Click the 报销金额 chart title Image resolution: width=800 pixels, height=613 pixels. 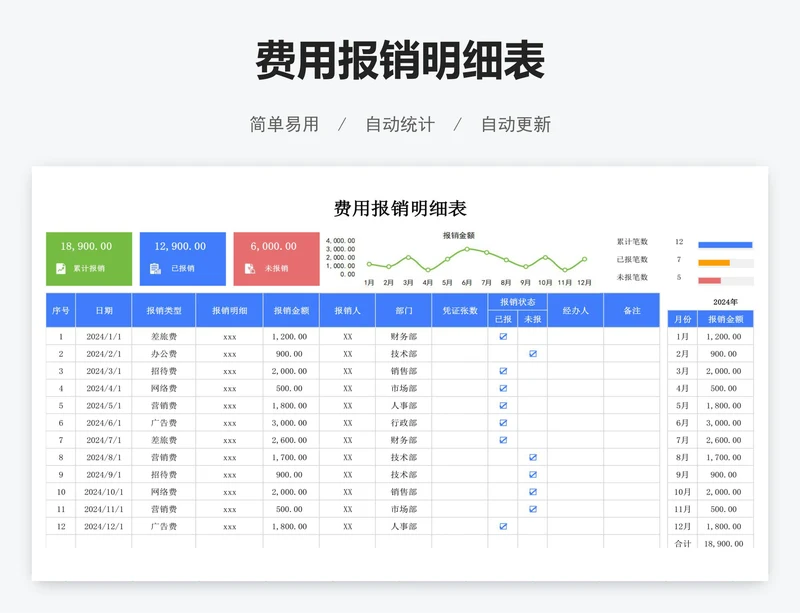click(x=459, y=235)
